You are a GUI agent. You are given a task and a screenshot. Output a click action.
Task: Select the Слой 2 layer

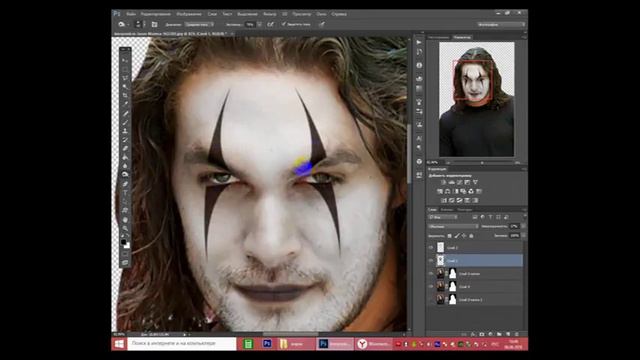476,247
